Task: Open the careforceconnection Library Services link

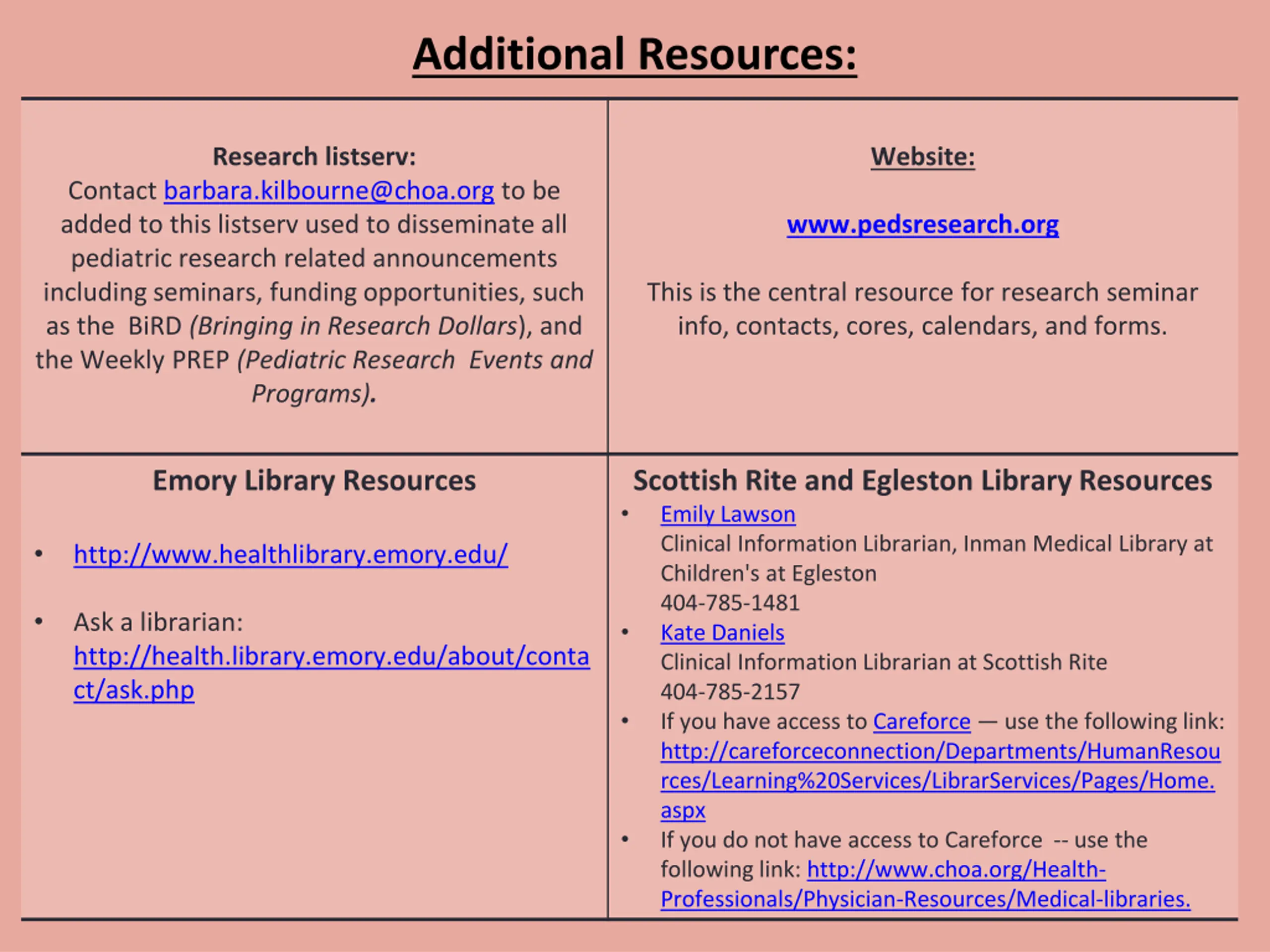Action: [x=940, y=780]
